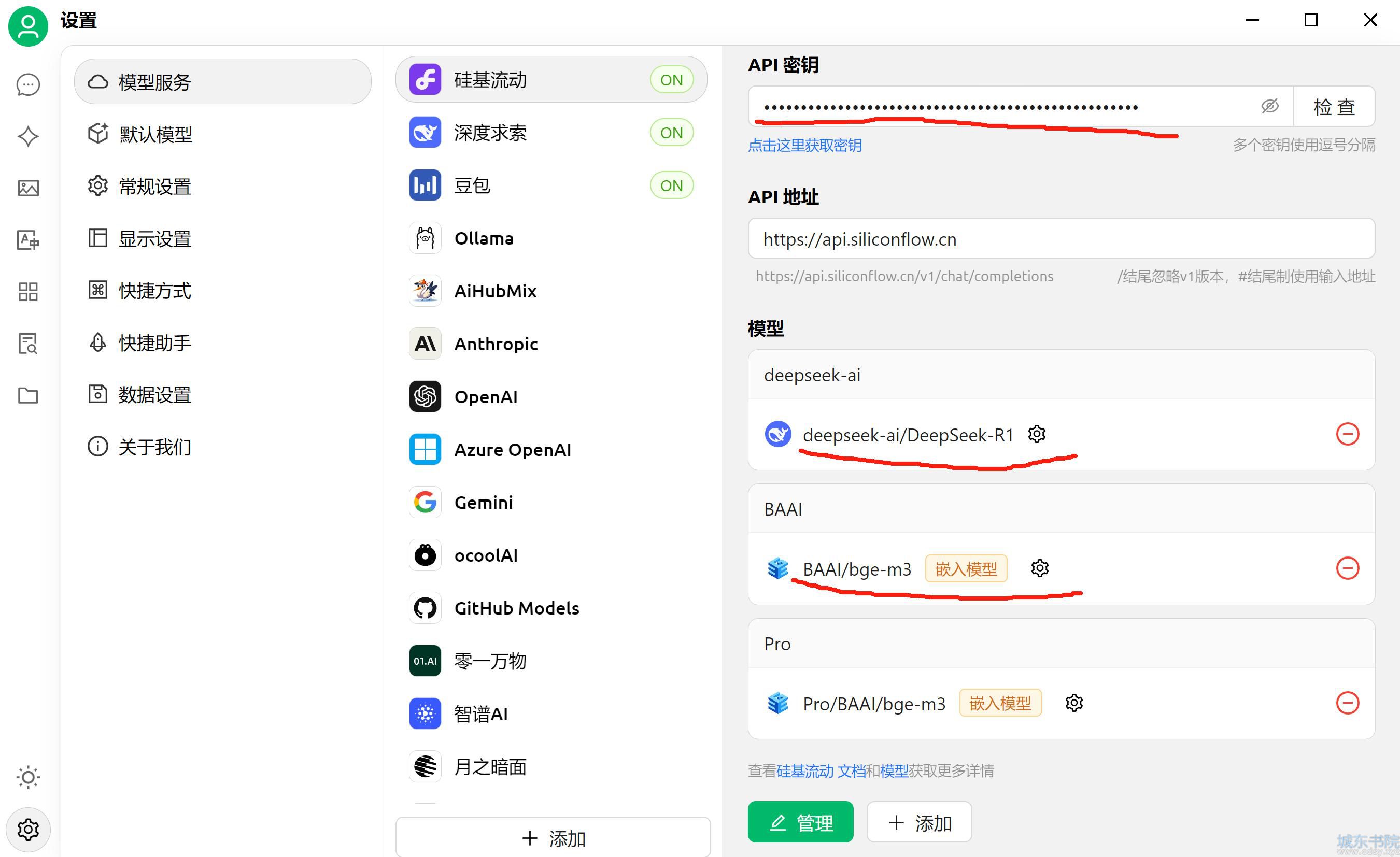Open the image painting sidebar icon

28,188
